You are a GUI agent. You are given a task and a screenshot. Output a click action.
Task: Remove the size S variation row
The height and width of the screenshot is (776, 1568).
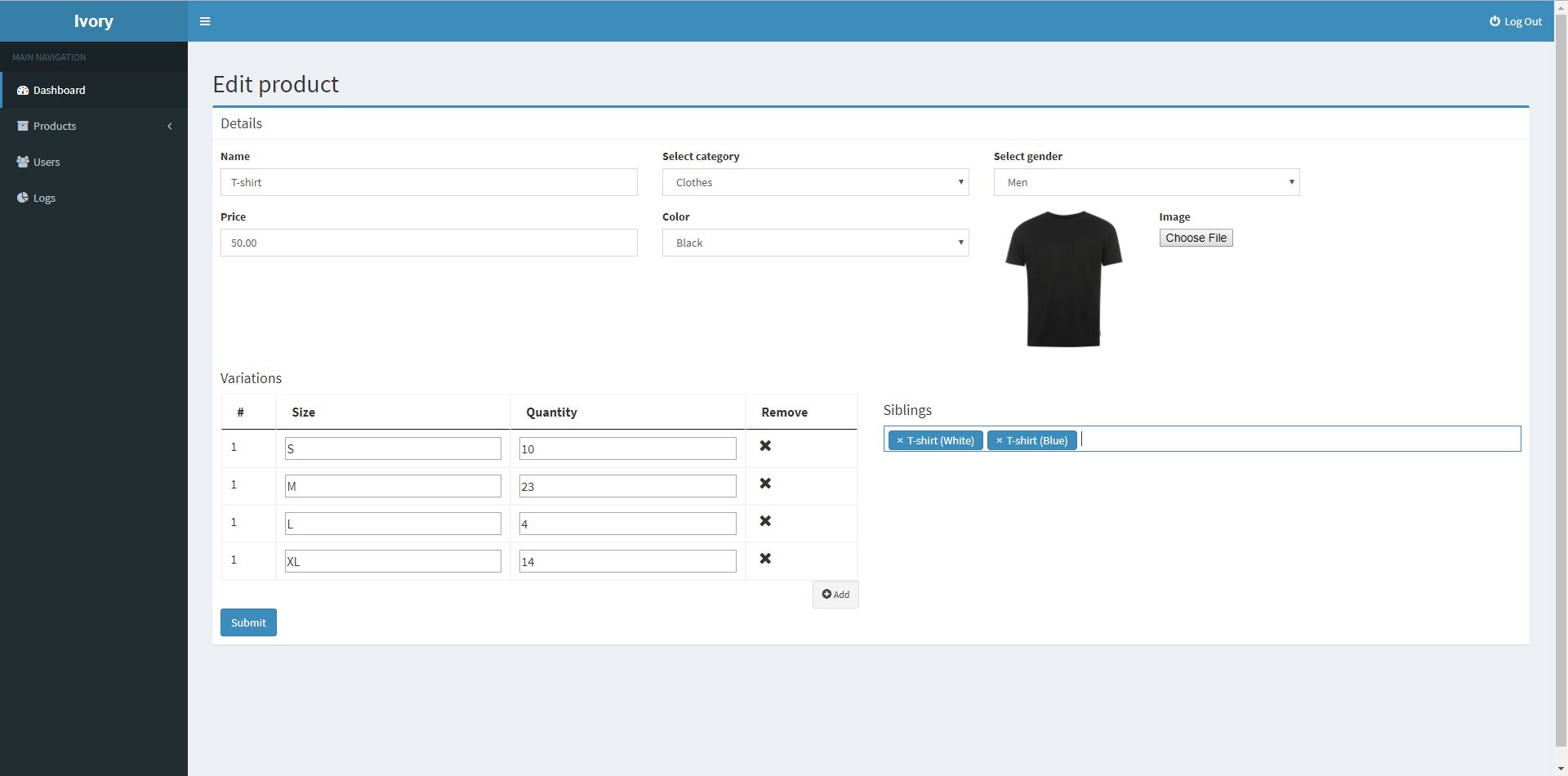point(765,446)
